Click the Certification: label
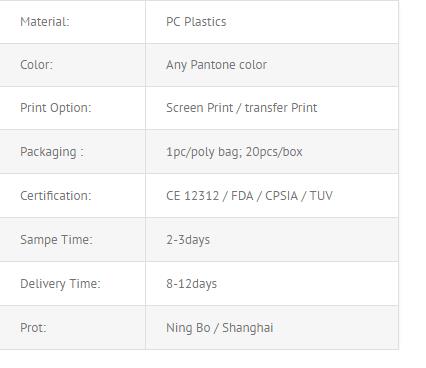This screenshot has width=426, height=368. 55,196
